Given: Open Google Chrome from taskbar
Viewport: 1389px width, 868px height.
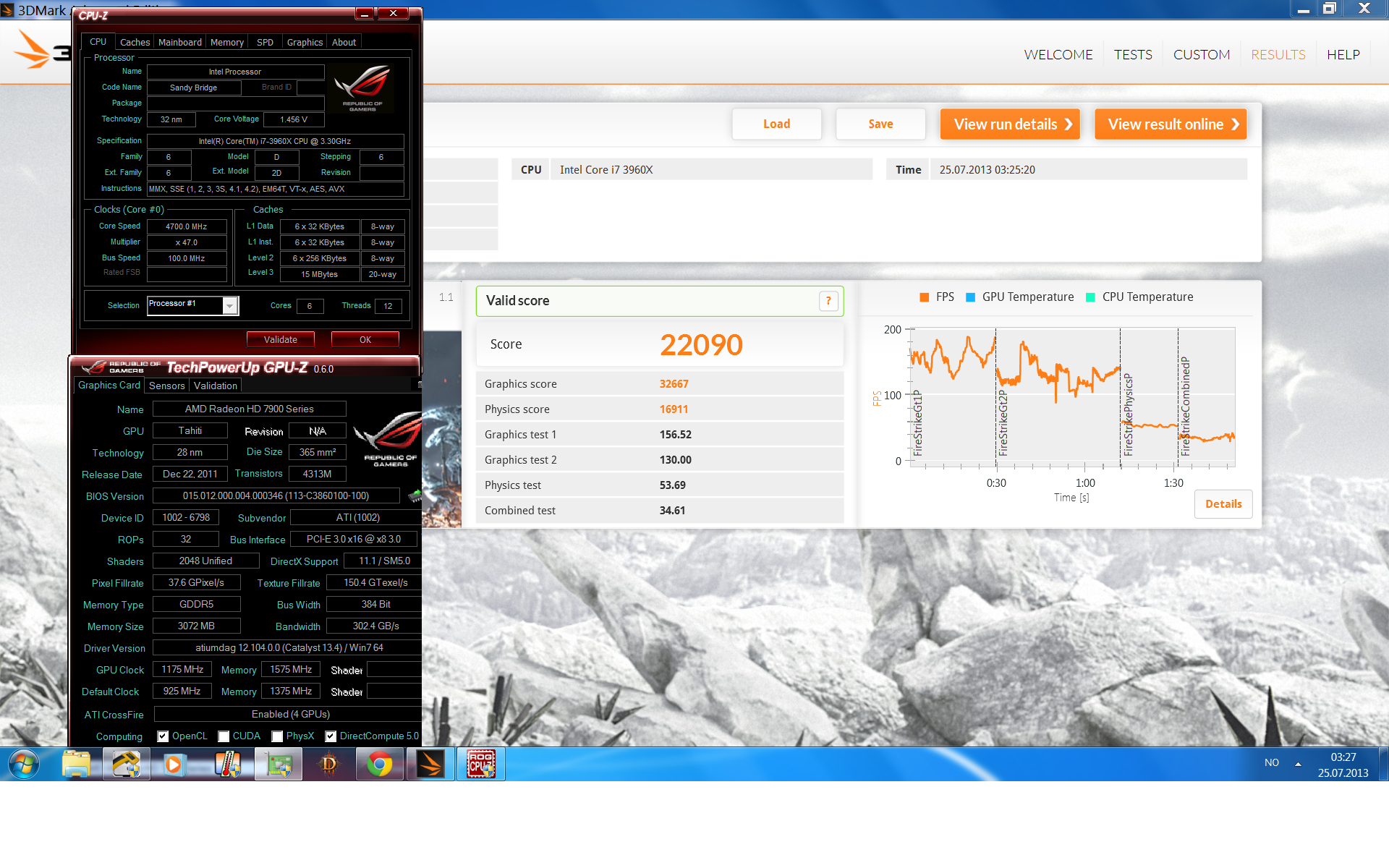Looking at the screenshot, I should pyautogui.click(x=380, y=764).
